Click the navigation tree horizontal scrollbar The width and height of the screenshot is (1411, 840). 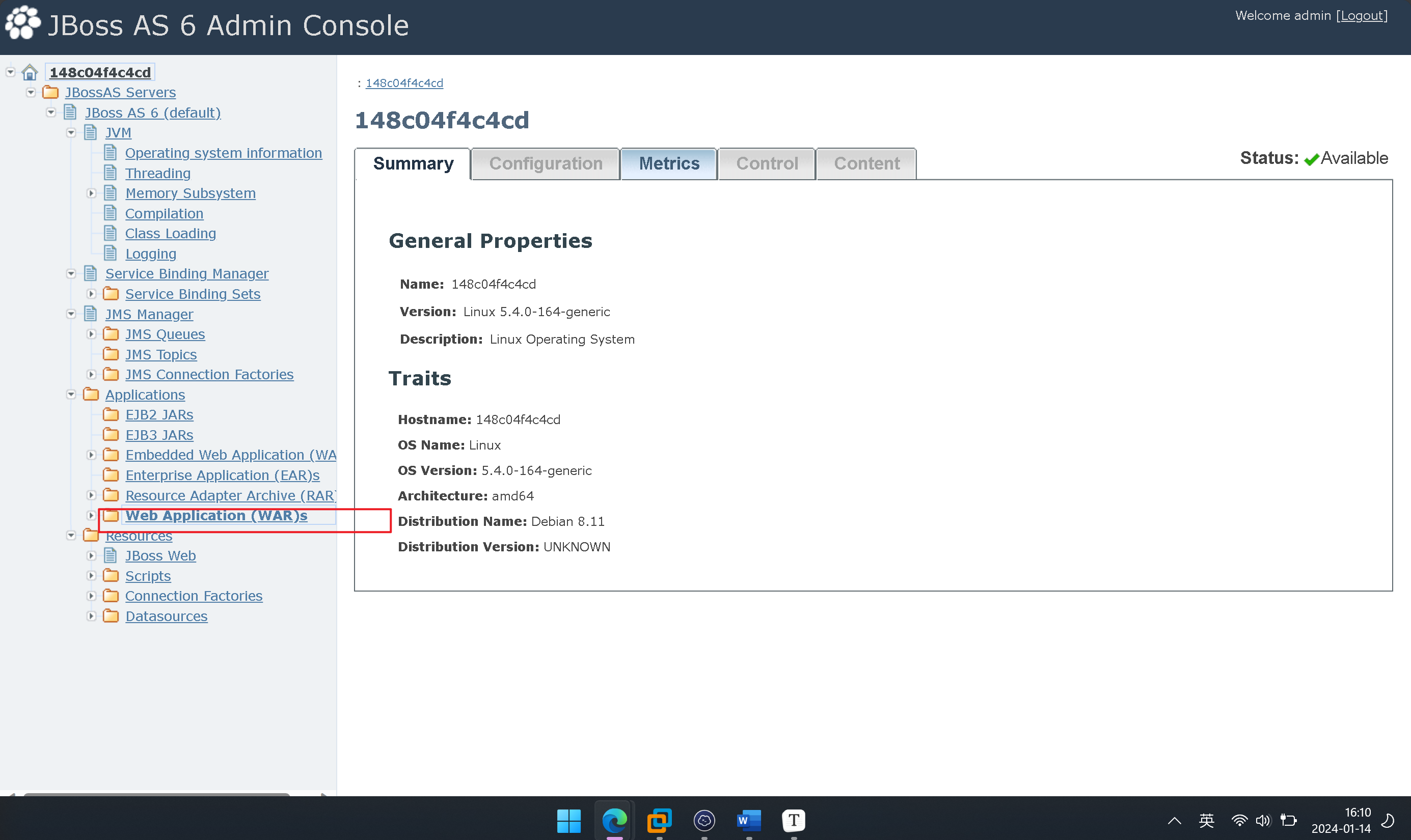157,794
